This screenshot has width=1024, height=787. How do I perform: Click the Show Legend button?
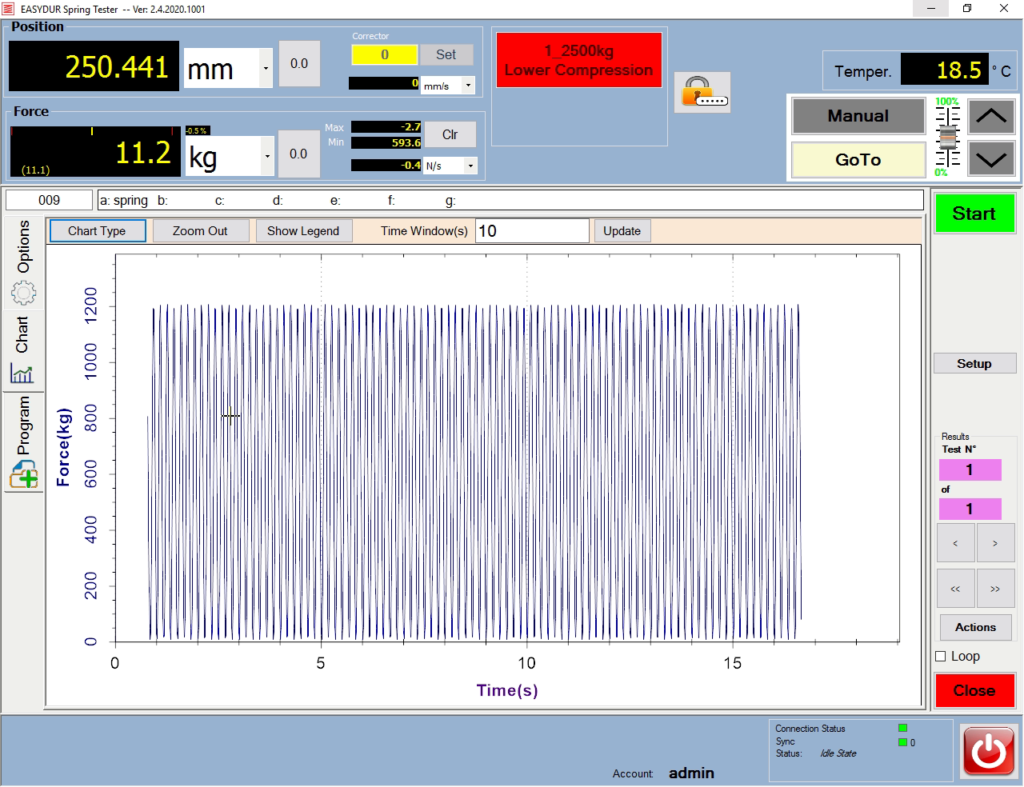304,231
